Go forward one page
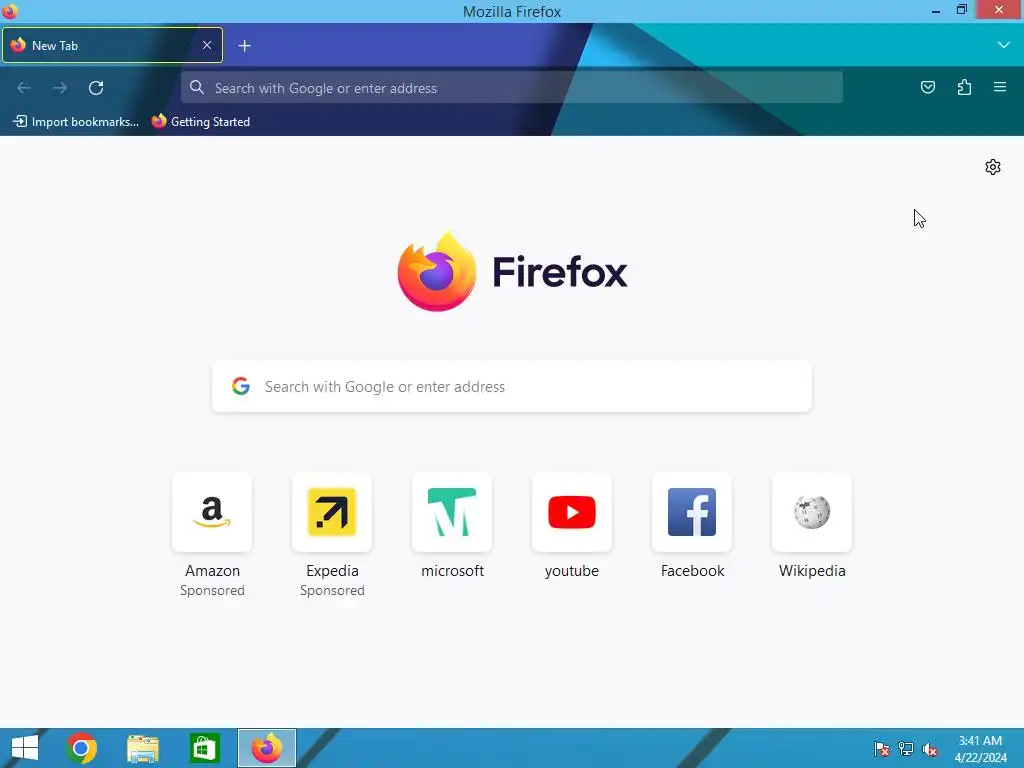 coord(60,88)
